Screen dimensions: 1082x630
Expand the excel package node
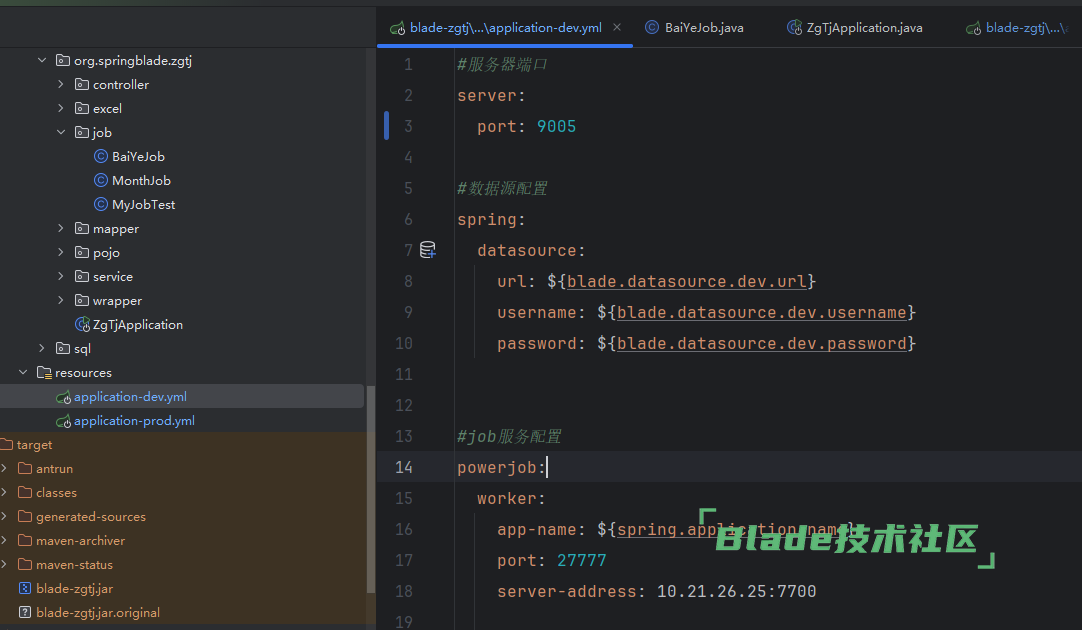(61, 108)
